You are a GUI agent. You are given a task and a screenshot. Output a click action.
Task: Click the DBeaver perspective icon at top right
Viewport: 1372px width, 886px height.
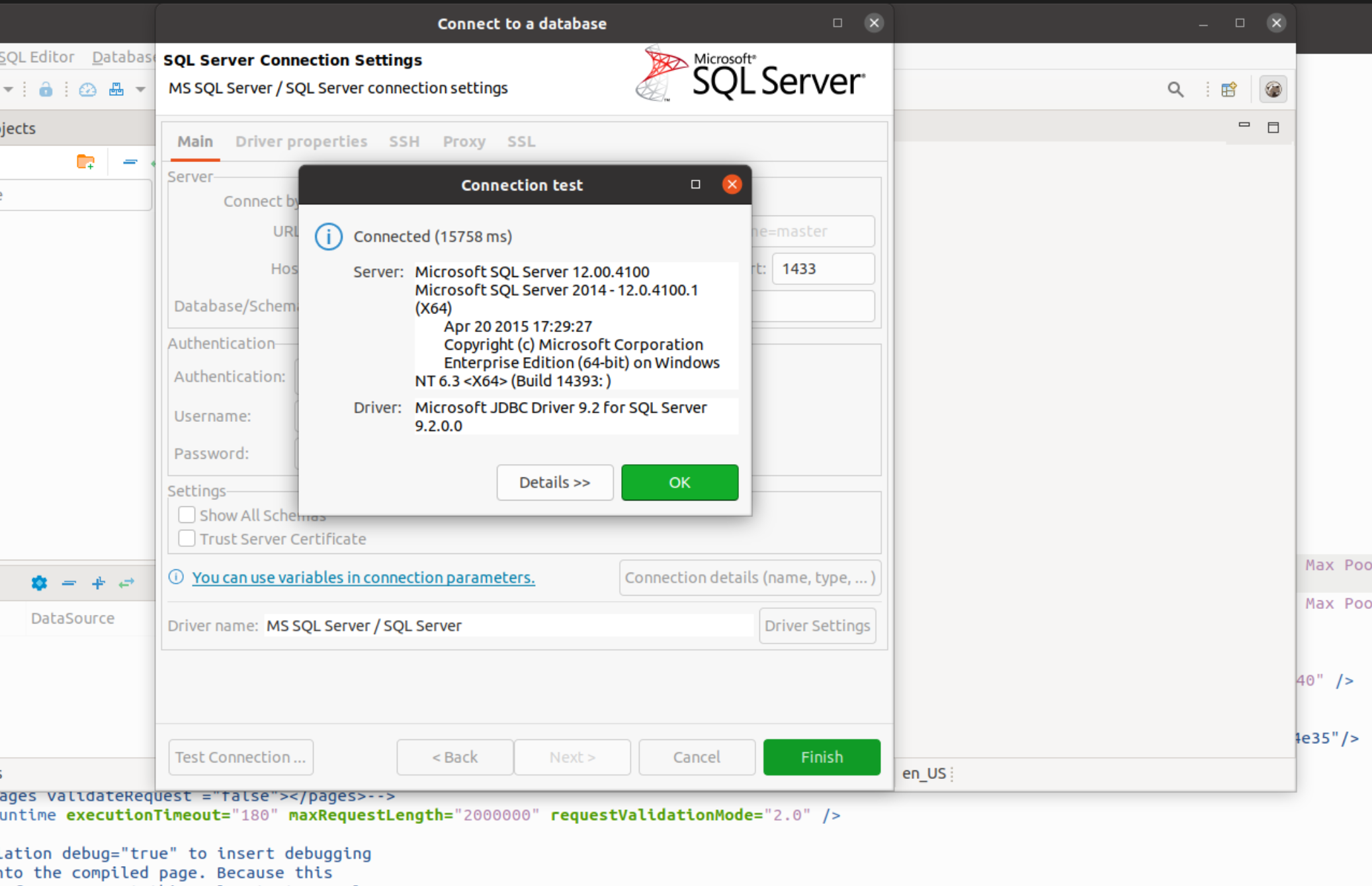click(1273, 89)
